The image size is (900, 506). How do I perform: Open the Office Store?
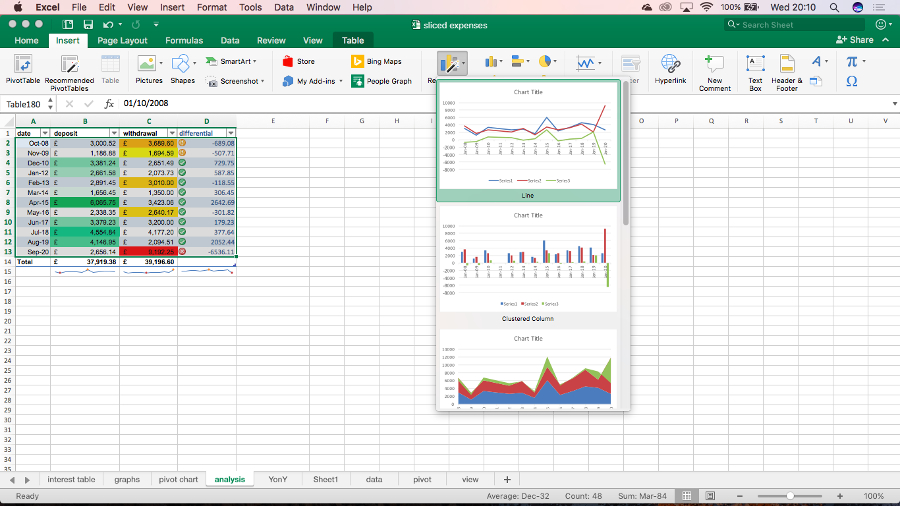(x=298, y=61)
